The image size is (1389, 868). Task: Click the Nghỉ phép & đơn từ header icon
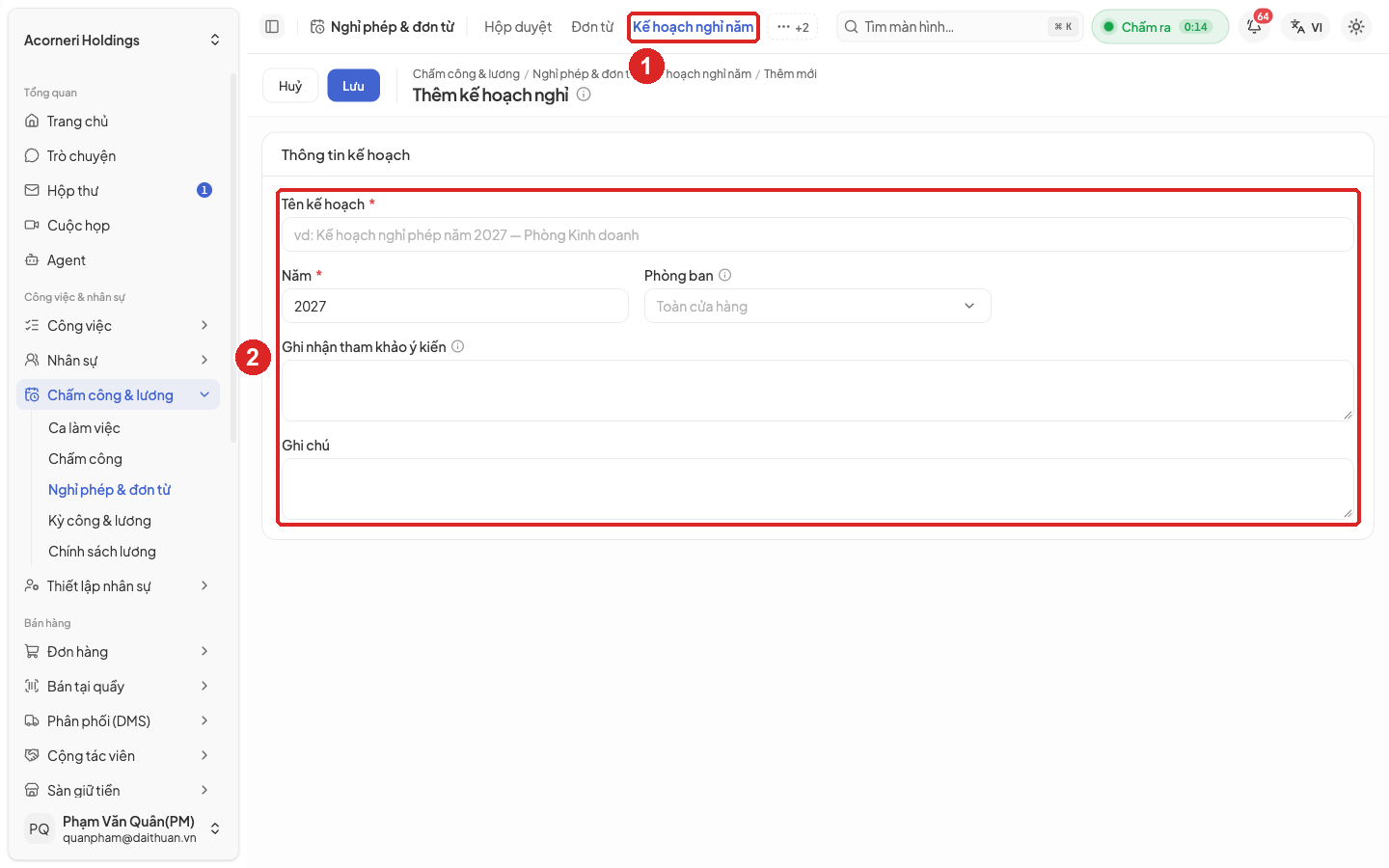pyautogui.click(x=317, y=27)
